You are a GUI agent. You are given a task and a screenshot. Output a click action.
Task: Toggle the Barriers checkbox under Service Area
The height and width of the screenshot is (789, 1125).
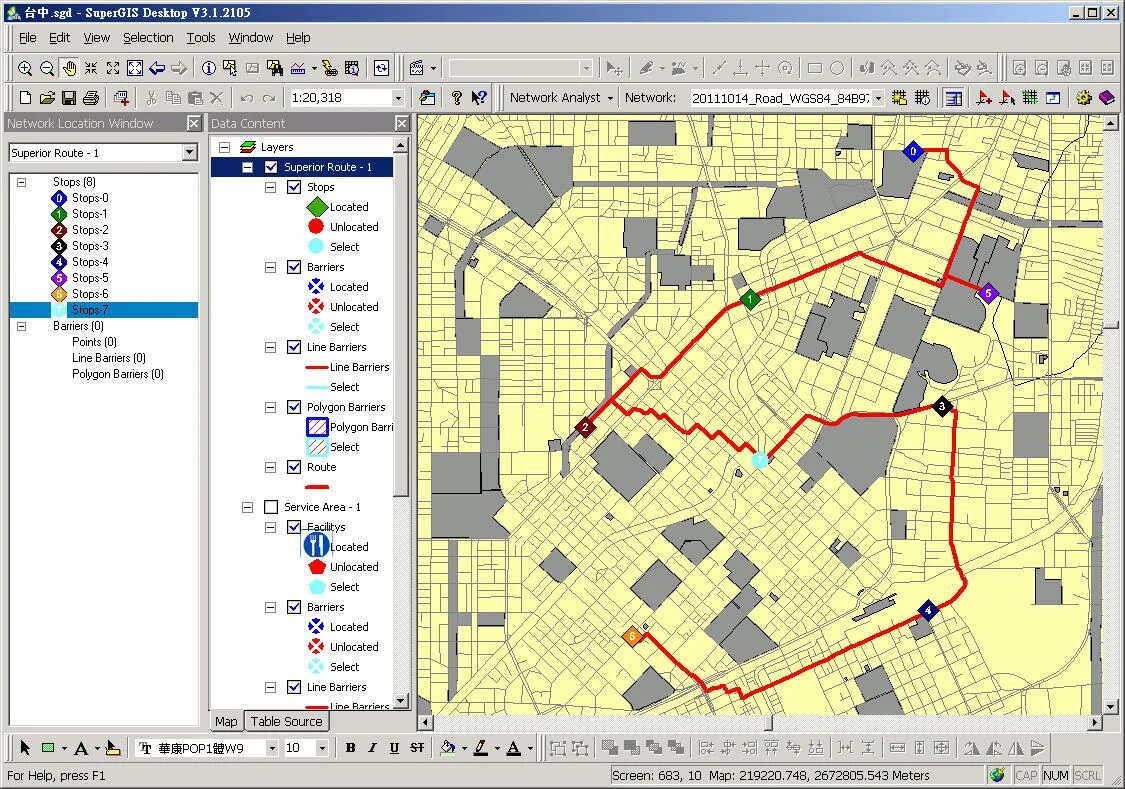coord(294,607)
